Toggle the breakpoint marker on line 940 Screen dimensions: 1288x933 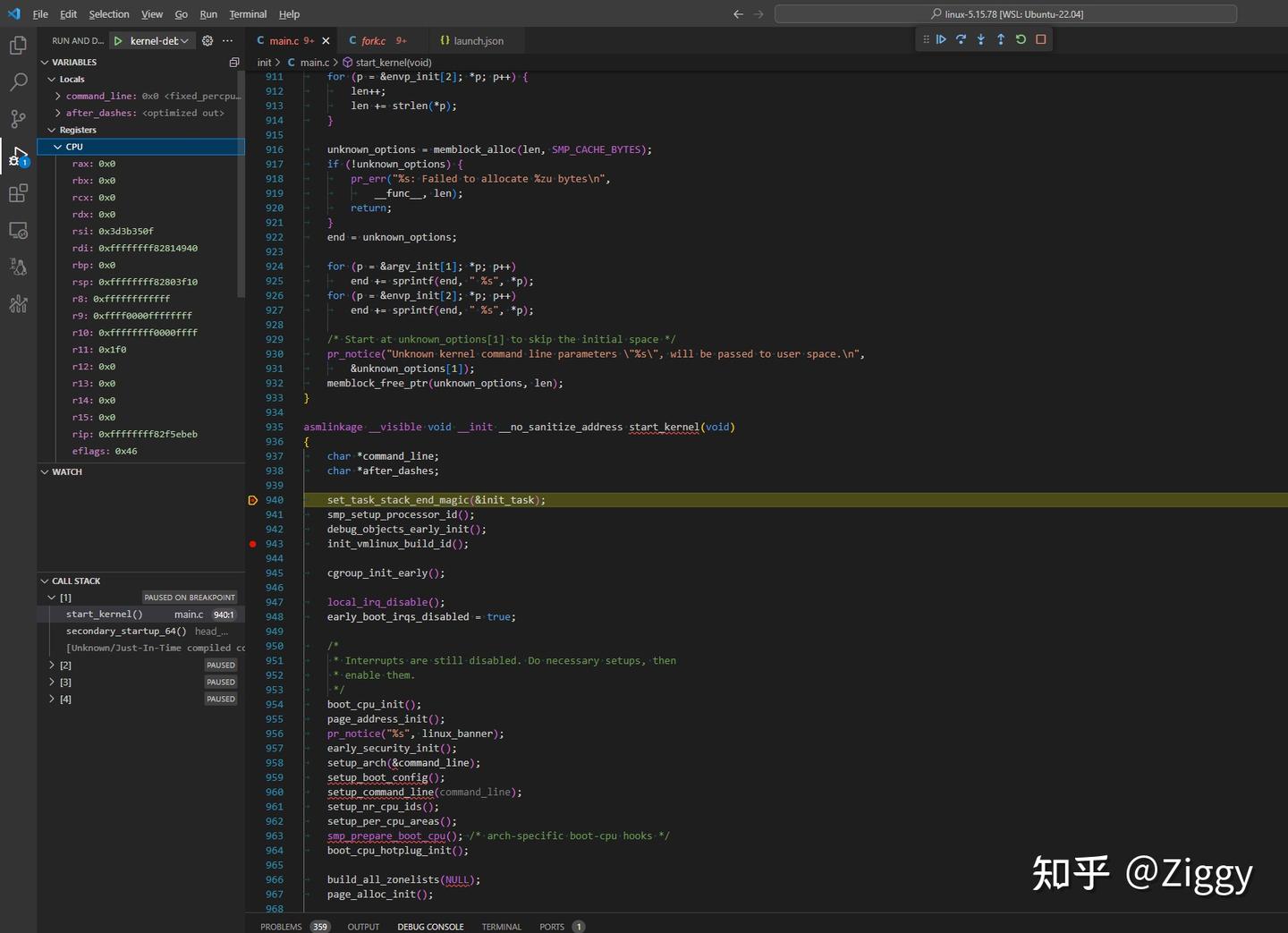click(252, 500)
